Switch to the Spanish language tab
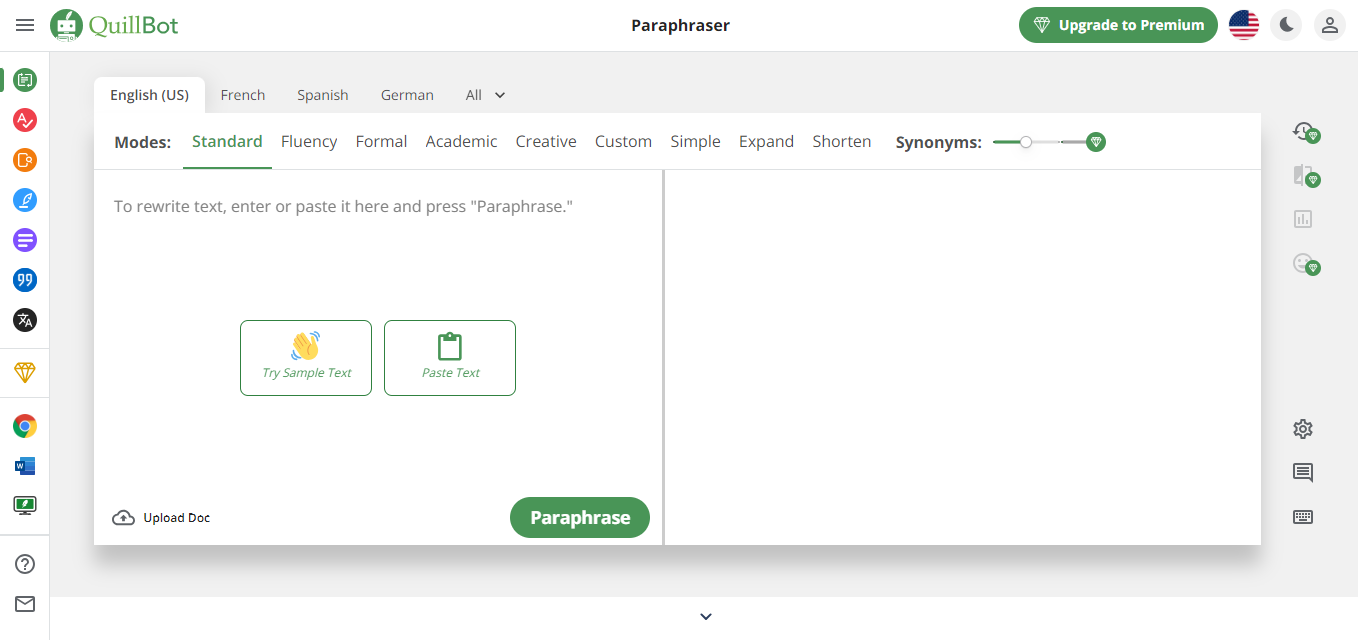1358x640 pixels. click(322, 95)
